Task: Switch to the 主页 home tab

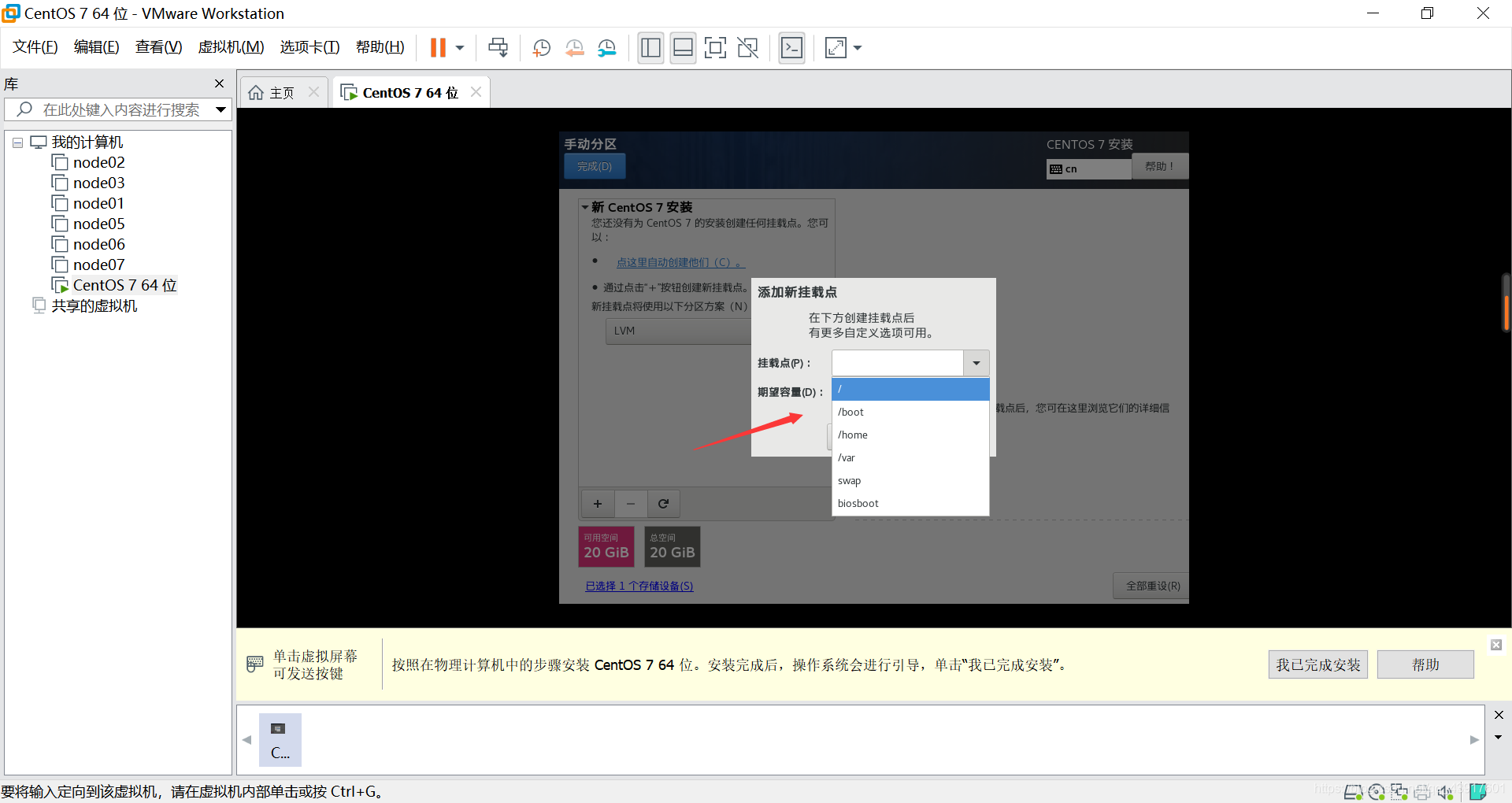Action: 272,93
